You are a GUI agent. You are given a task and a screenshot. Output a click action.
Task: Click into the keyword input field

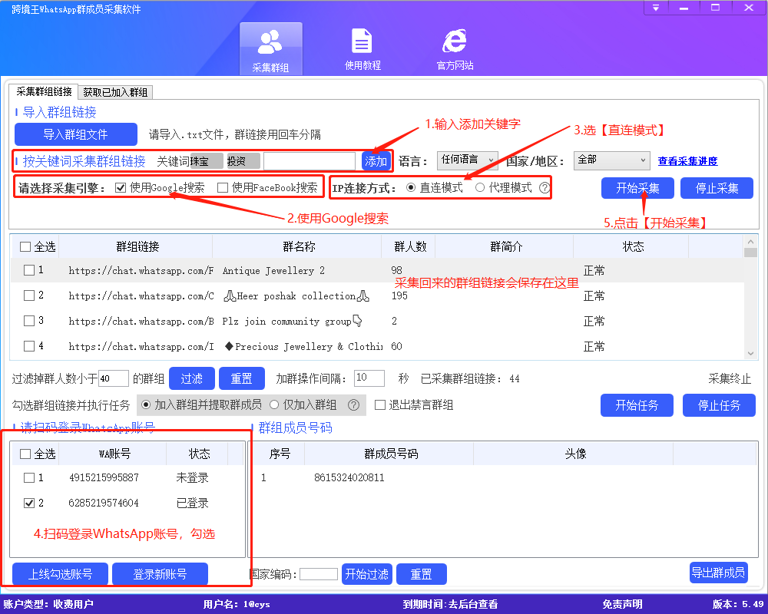coord(309,161)
